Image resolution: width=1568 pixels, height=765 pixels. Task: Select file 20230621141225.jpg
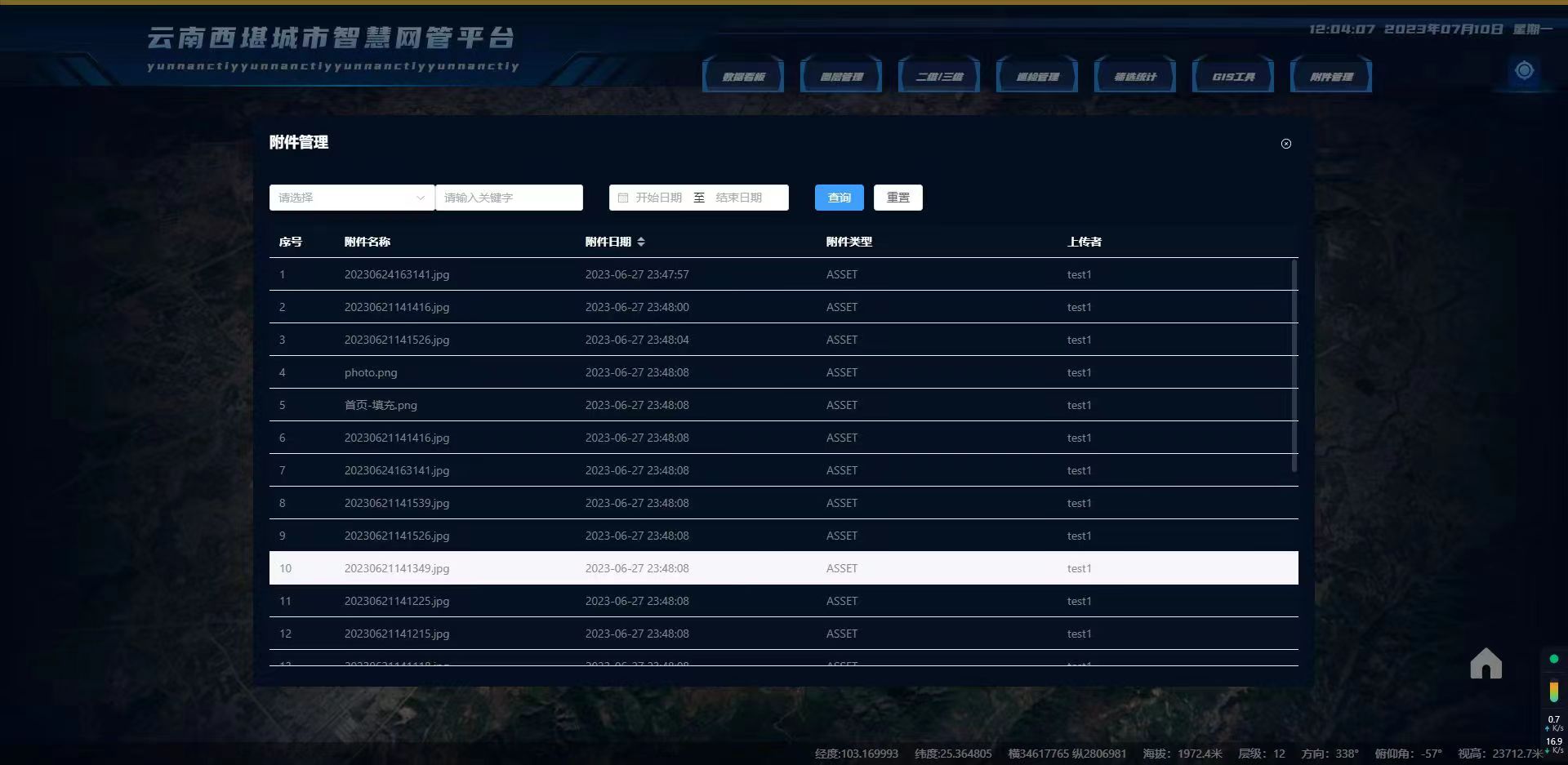click(397, 601)
